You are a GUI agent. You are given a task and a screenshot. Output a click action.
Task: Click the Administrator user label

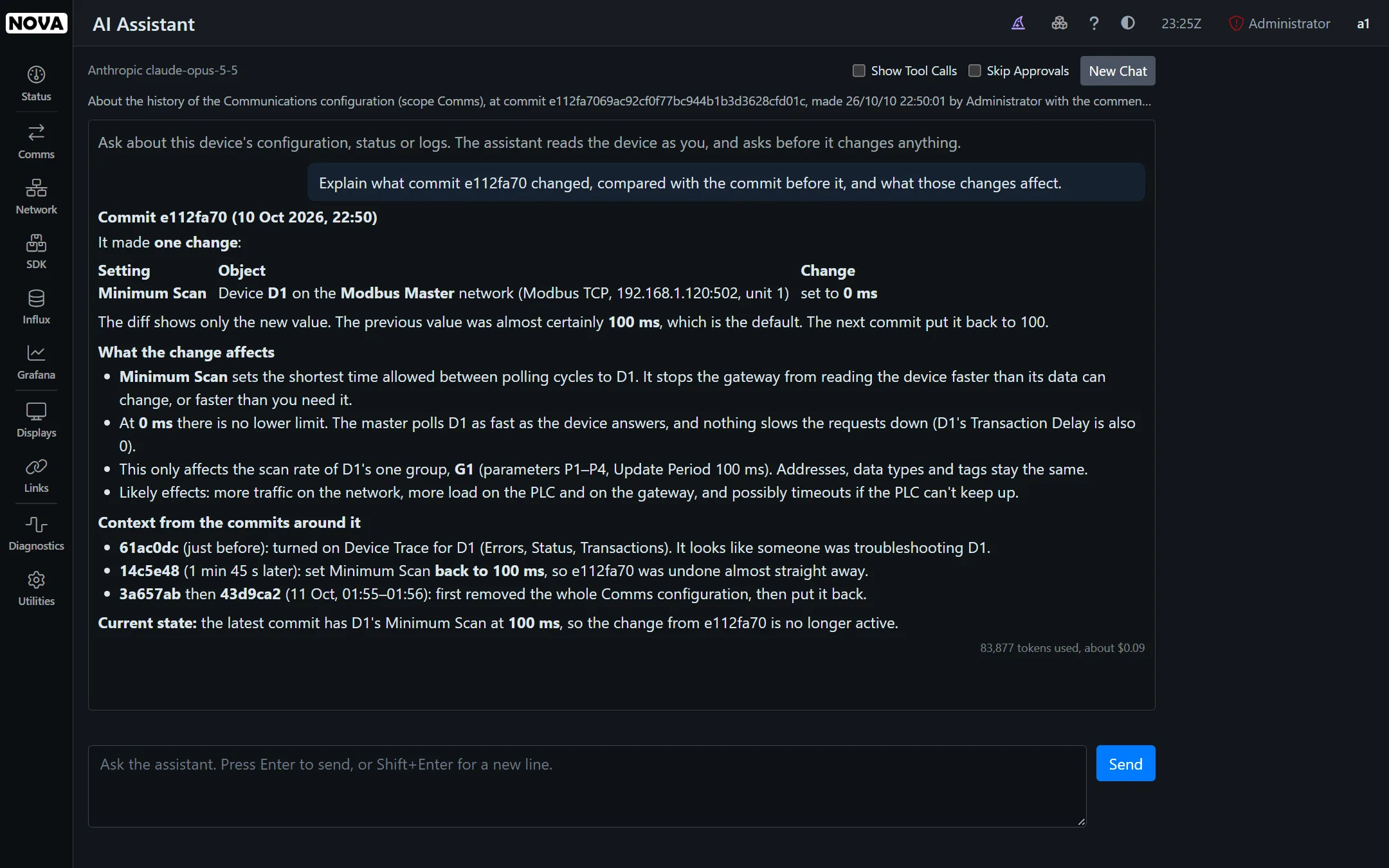pyautogui.click(x=1289, y=24)
